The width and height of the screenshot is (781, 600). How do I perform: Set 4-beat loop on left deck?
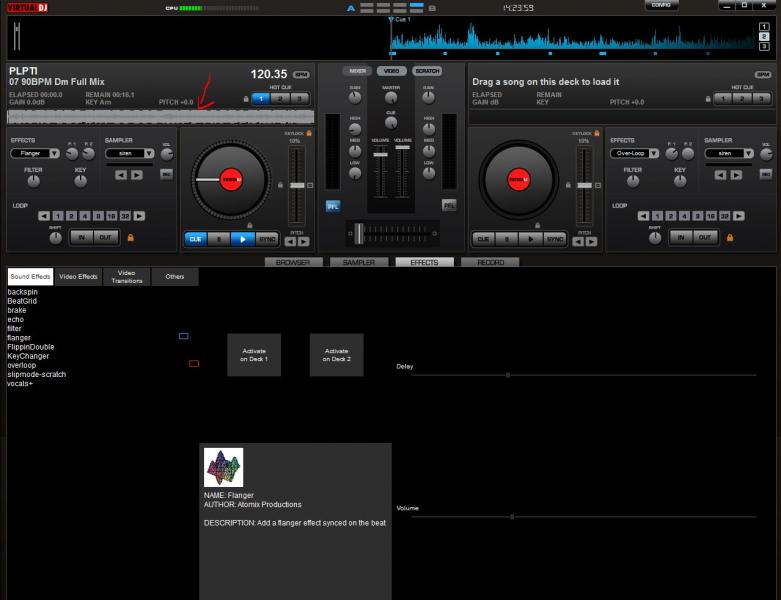point(85,216)
